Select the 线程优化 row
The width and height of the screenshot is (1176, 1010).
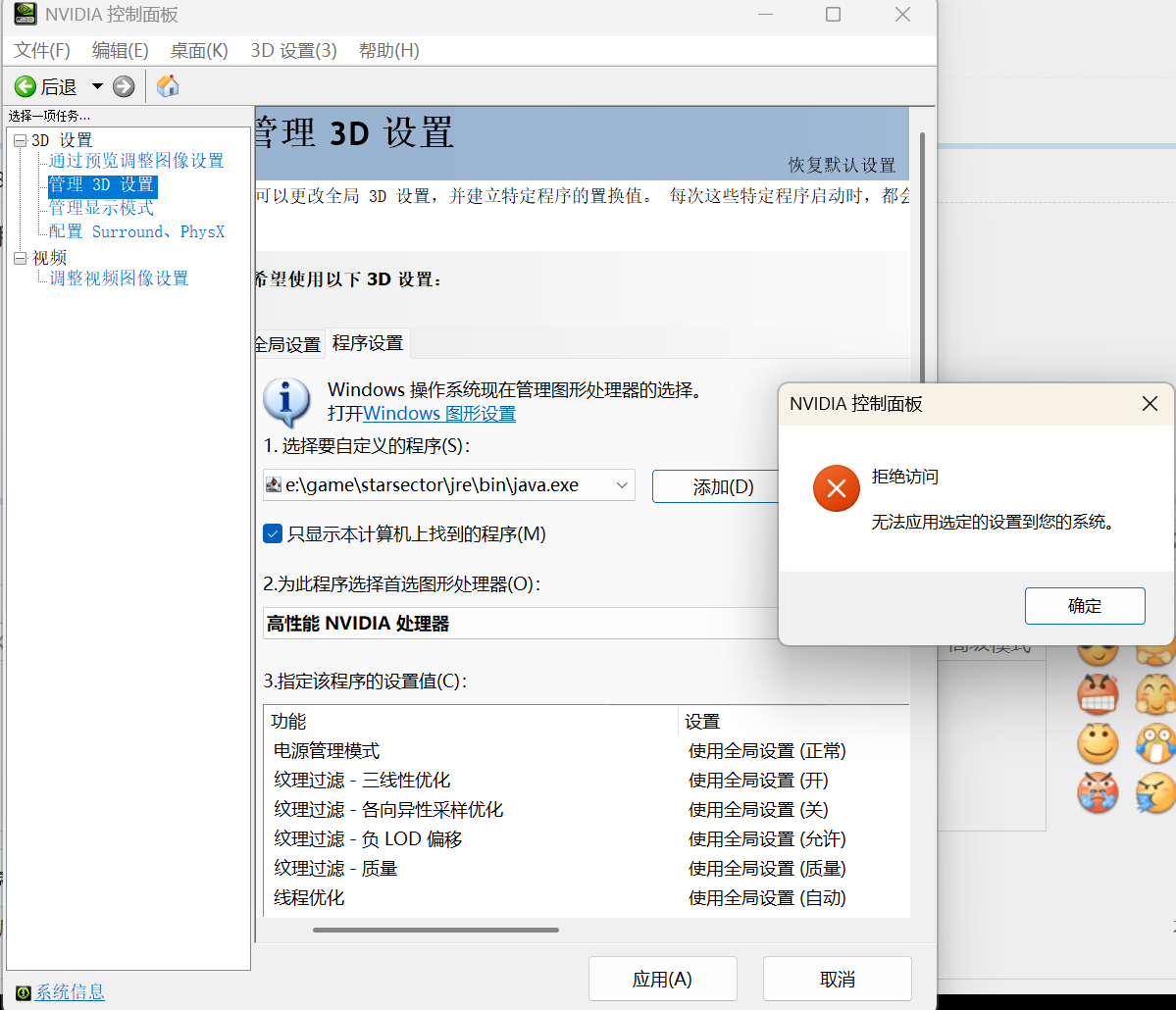[587, 897]
